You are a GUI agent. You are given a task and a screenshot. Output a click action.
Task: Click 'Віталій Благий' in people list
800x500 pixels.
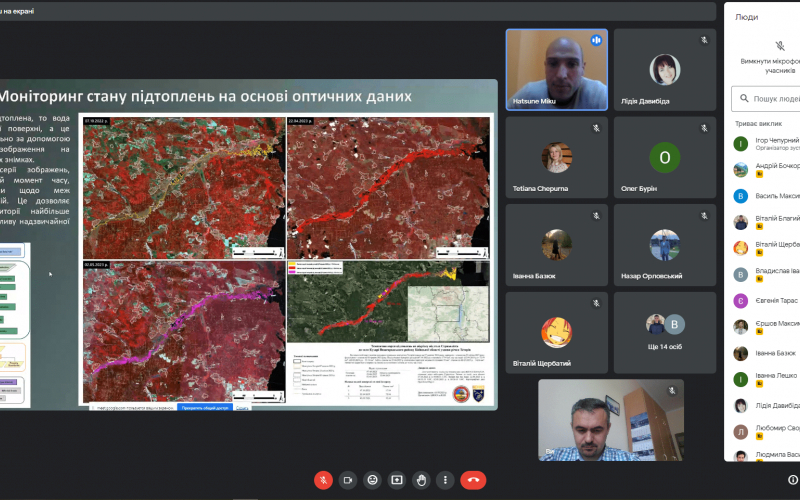[x=777, y=218]
